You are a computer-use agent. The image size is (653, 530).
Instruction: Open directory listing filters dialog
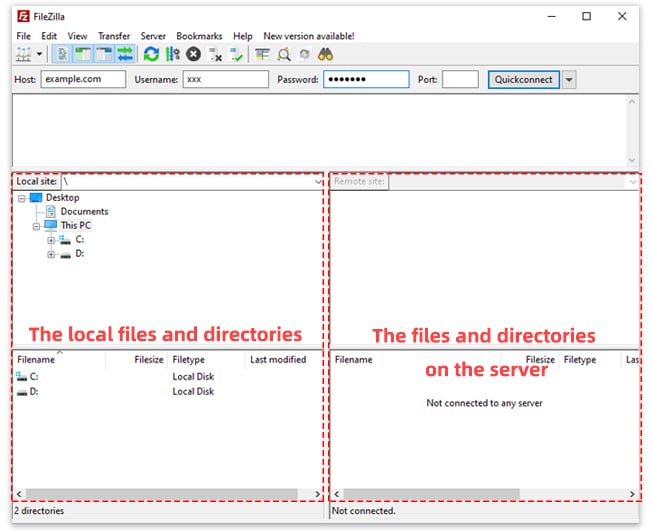coord(262,54)
